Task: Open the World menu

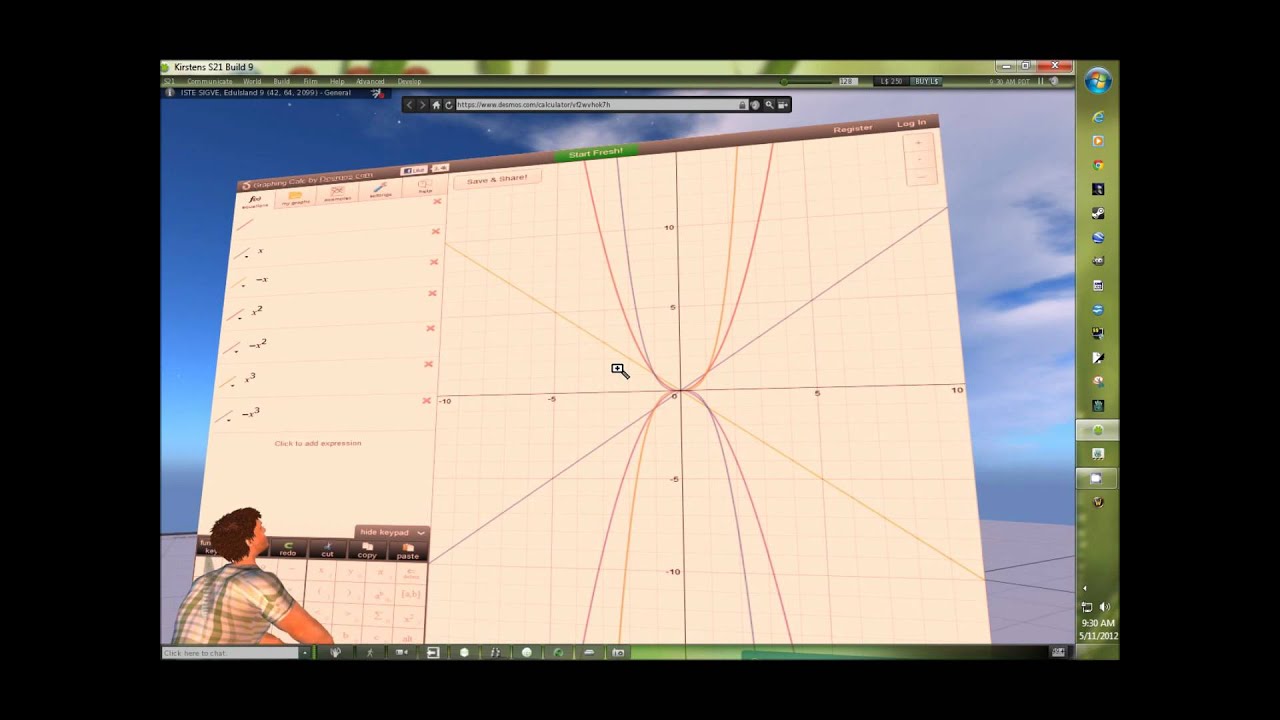Action: (252, 81)
